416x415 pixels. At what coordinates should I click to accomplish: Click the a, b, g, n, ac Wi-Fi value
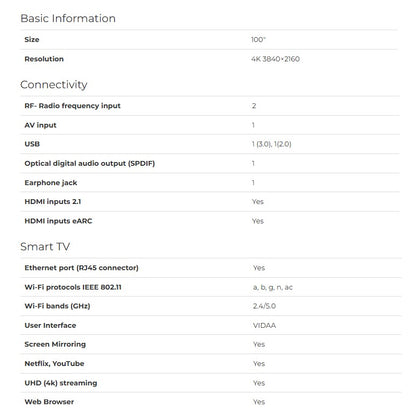(x=273, y=287)
